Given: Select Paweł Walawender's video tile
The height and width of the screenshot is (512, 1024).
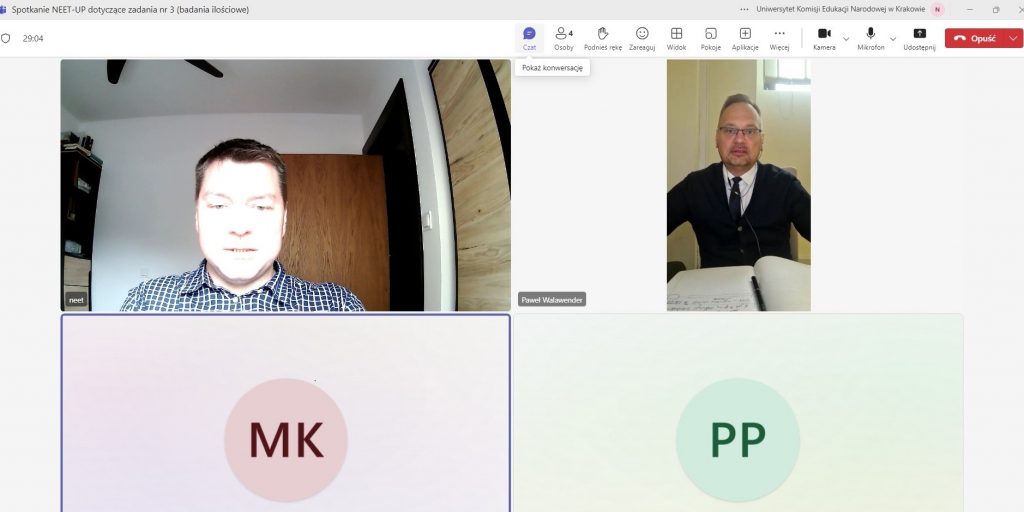Looking at the screenshot, I should [x=738, y=185].
